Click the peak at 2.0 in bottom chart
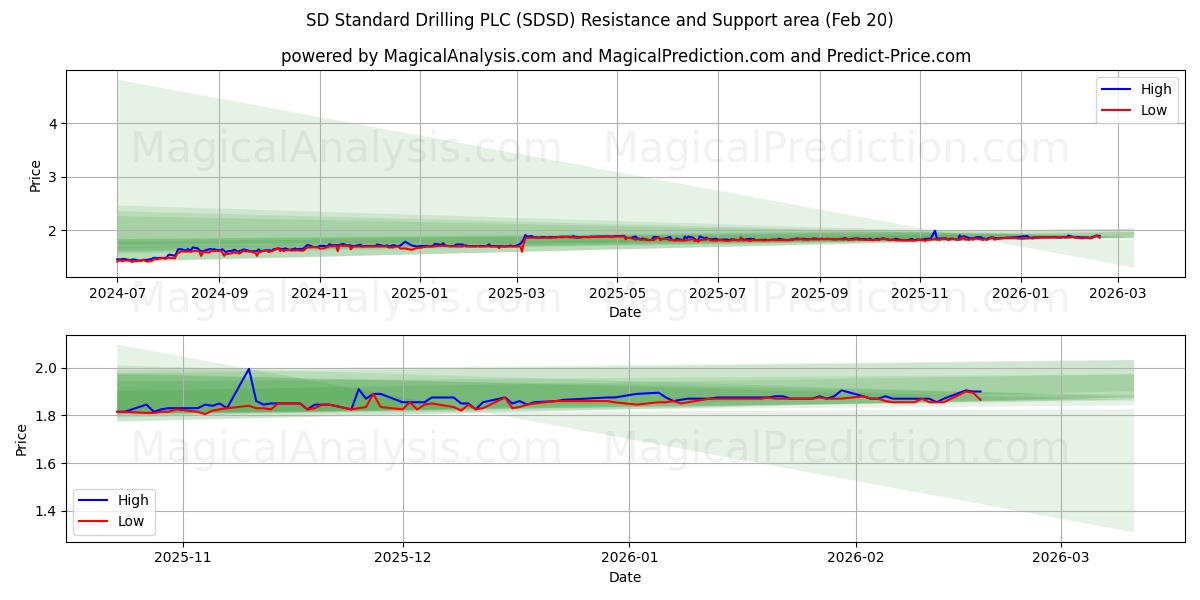Screen dimensions: 1200x600 tap(247, 369)
